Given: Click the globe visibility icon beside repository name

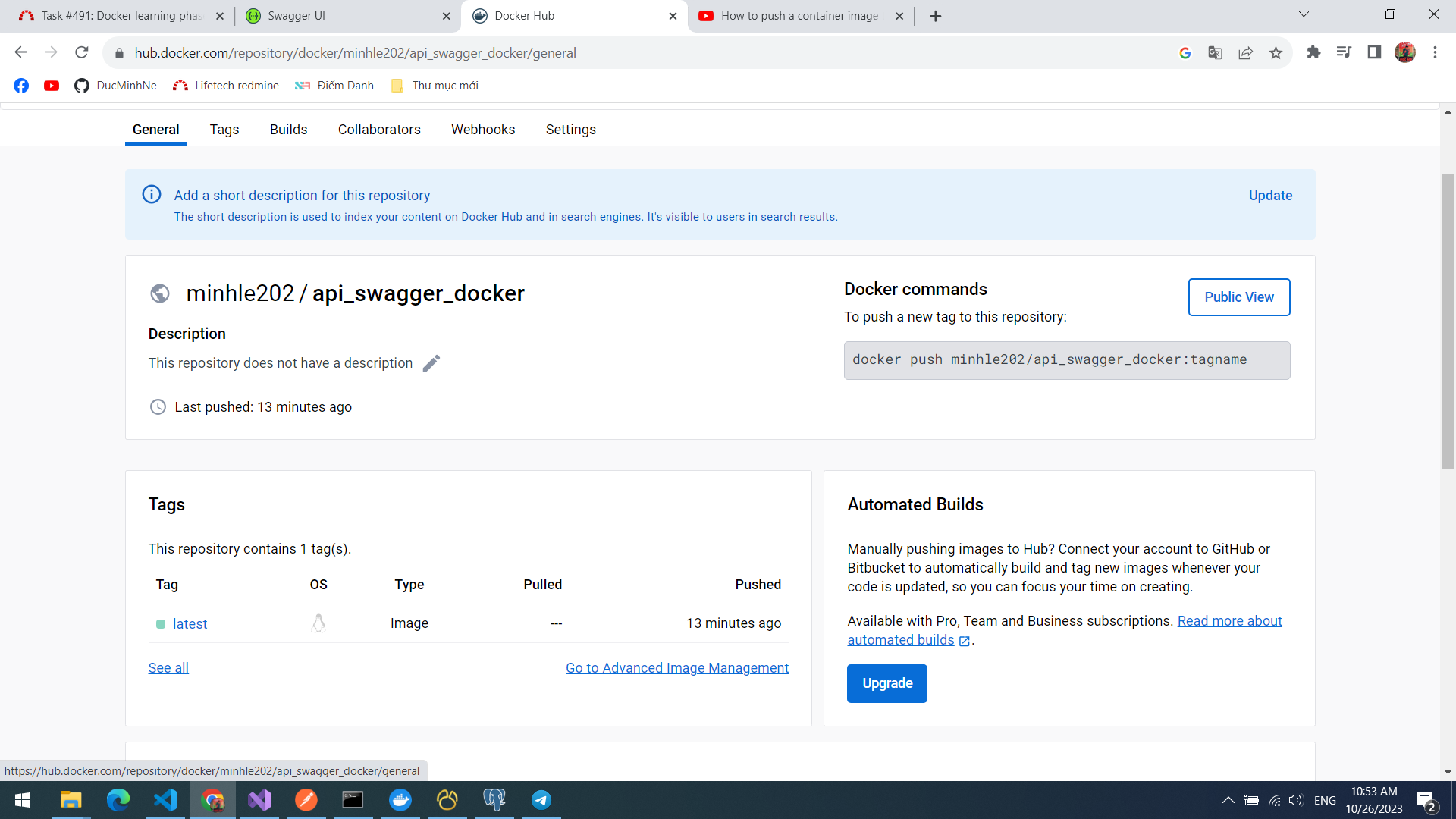Looking at the screenshot, I should [160, 293].
